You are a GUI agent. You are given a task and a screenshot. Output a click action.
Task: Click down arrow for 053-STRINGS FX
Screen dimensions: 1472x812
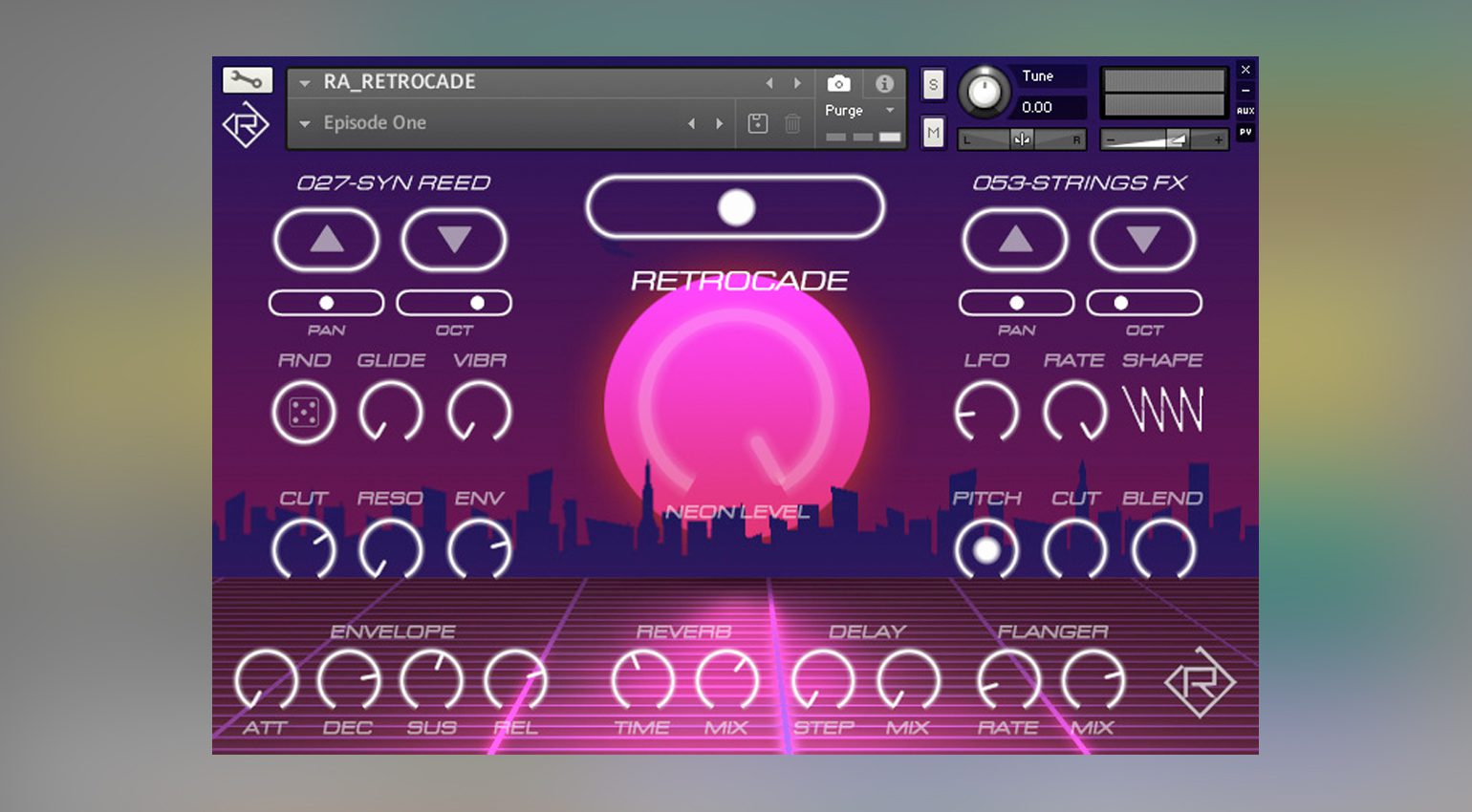click(1143, 240)
